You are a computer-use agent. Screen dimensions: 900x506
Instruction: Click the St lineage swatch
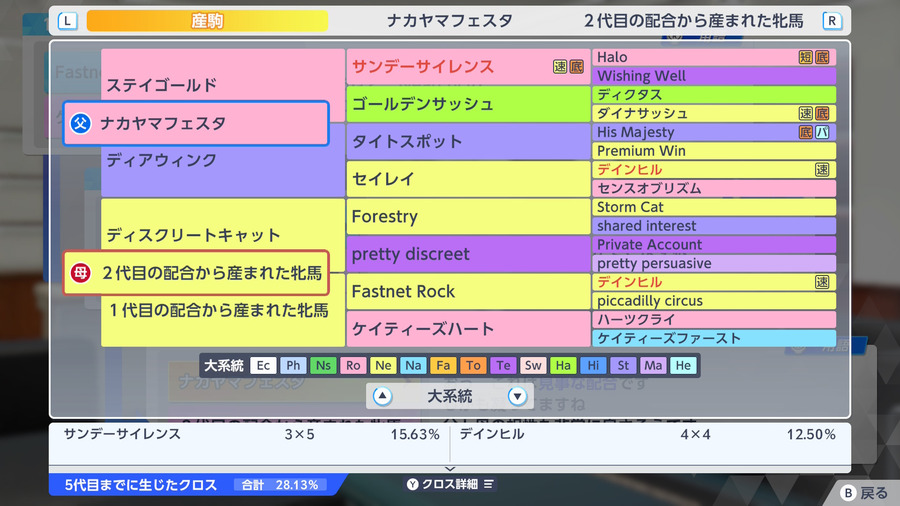coord(623,365)
